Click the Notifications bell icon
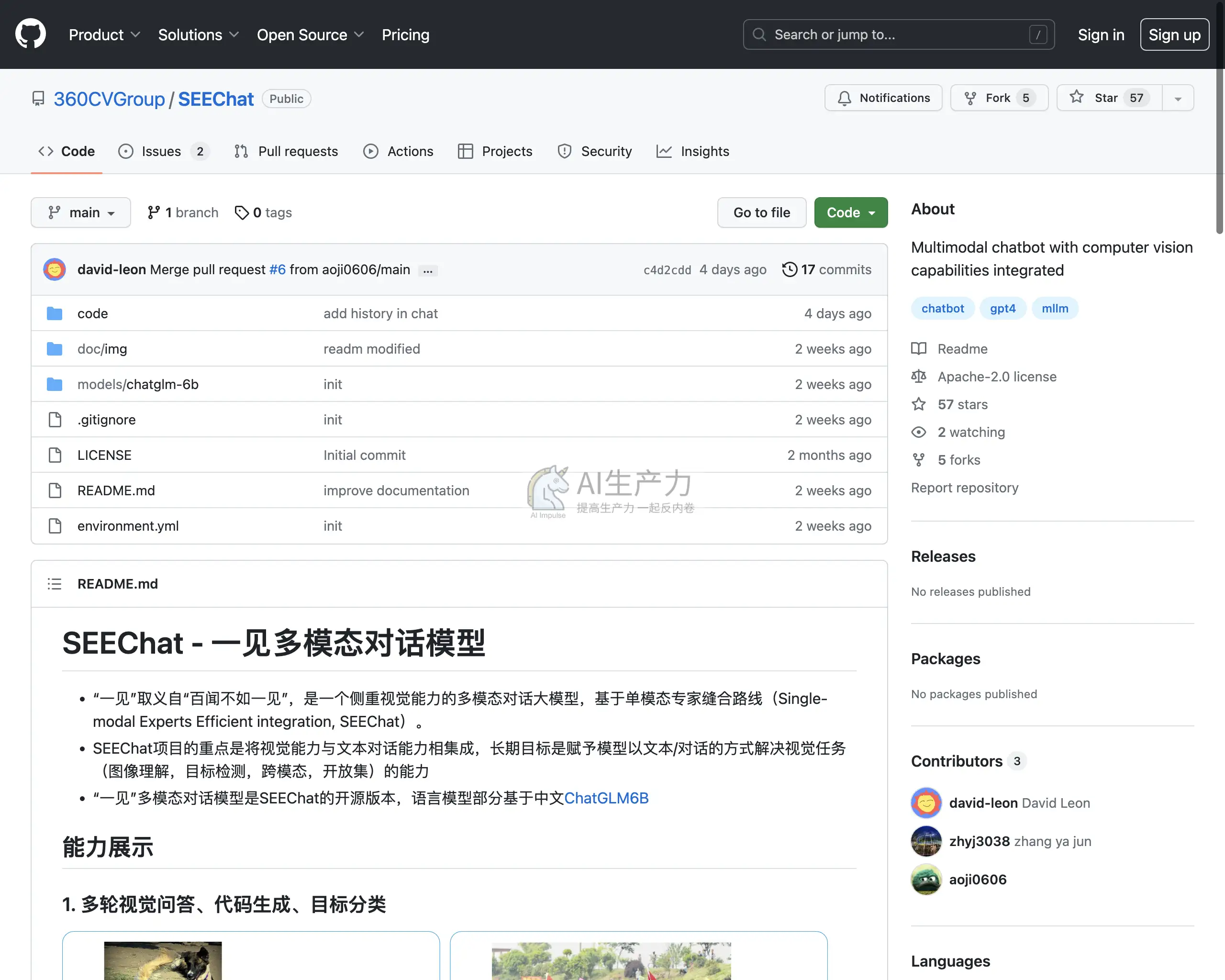1225x980 pixels. (x=845, y=98)
